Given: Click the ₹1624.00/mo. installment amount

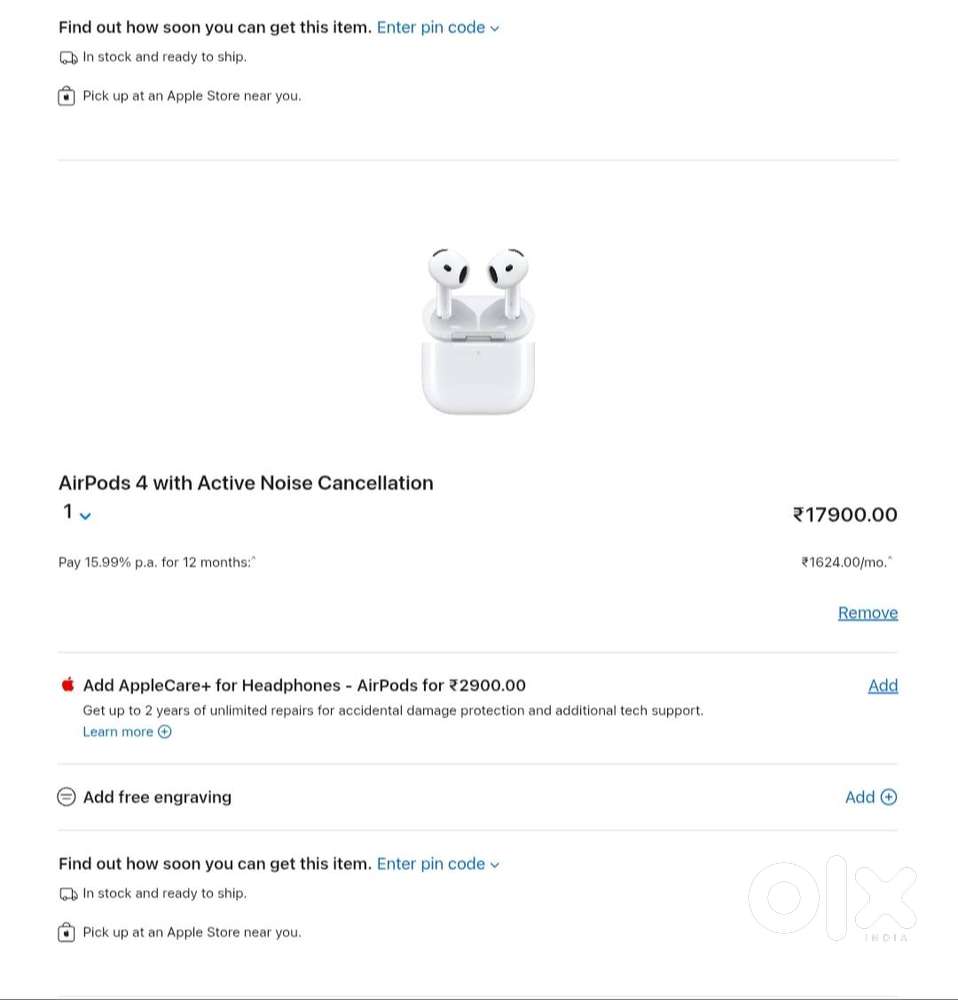Looking at the screenshot, I should tap(845, 563).
